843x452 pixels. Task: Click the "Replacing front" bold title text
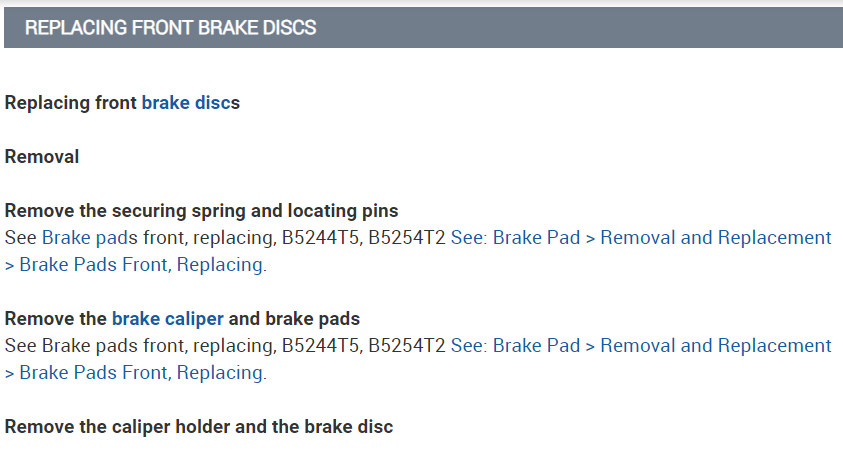(71, 103)
